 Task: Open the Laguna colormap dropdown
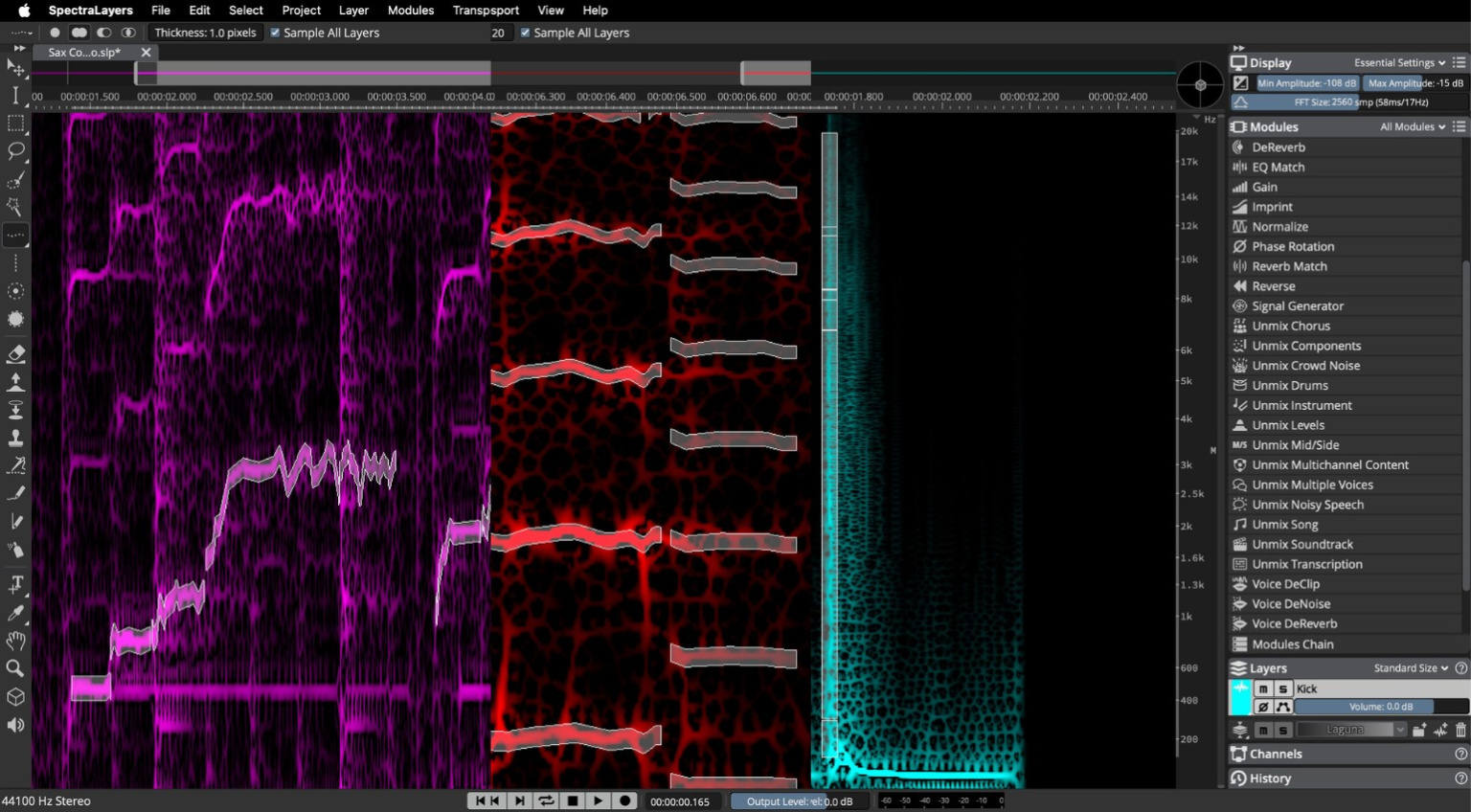pos(1353,729)
